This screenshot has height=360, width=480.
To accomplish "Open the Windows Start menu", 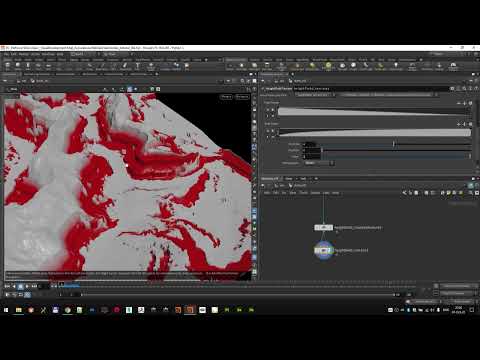I will coord(6,310).
